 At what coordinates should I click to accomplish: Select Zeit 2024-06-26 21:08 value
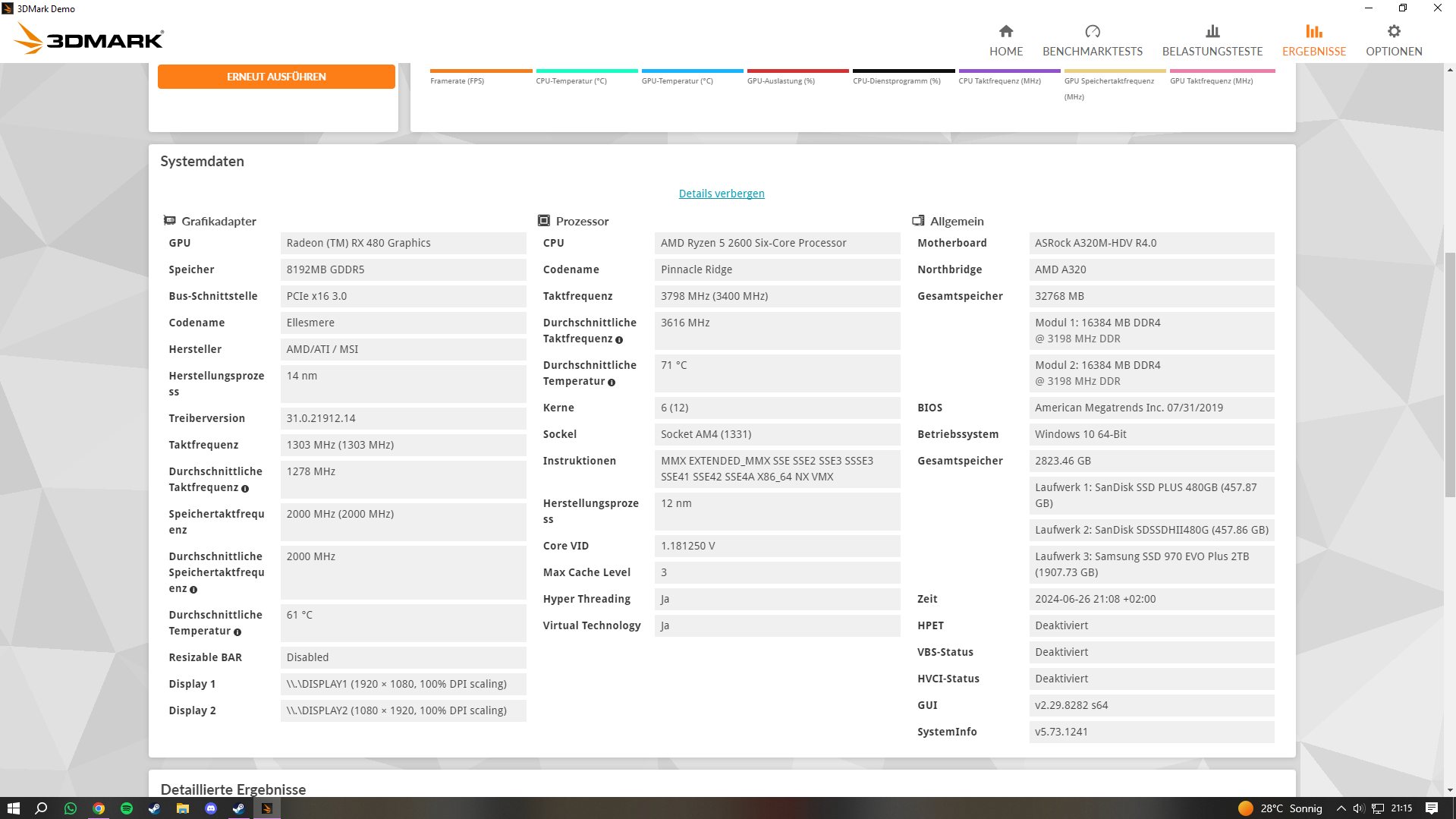(1151, 599)
